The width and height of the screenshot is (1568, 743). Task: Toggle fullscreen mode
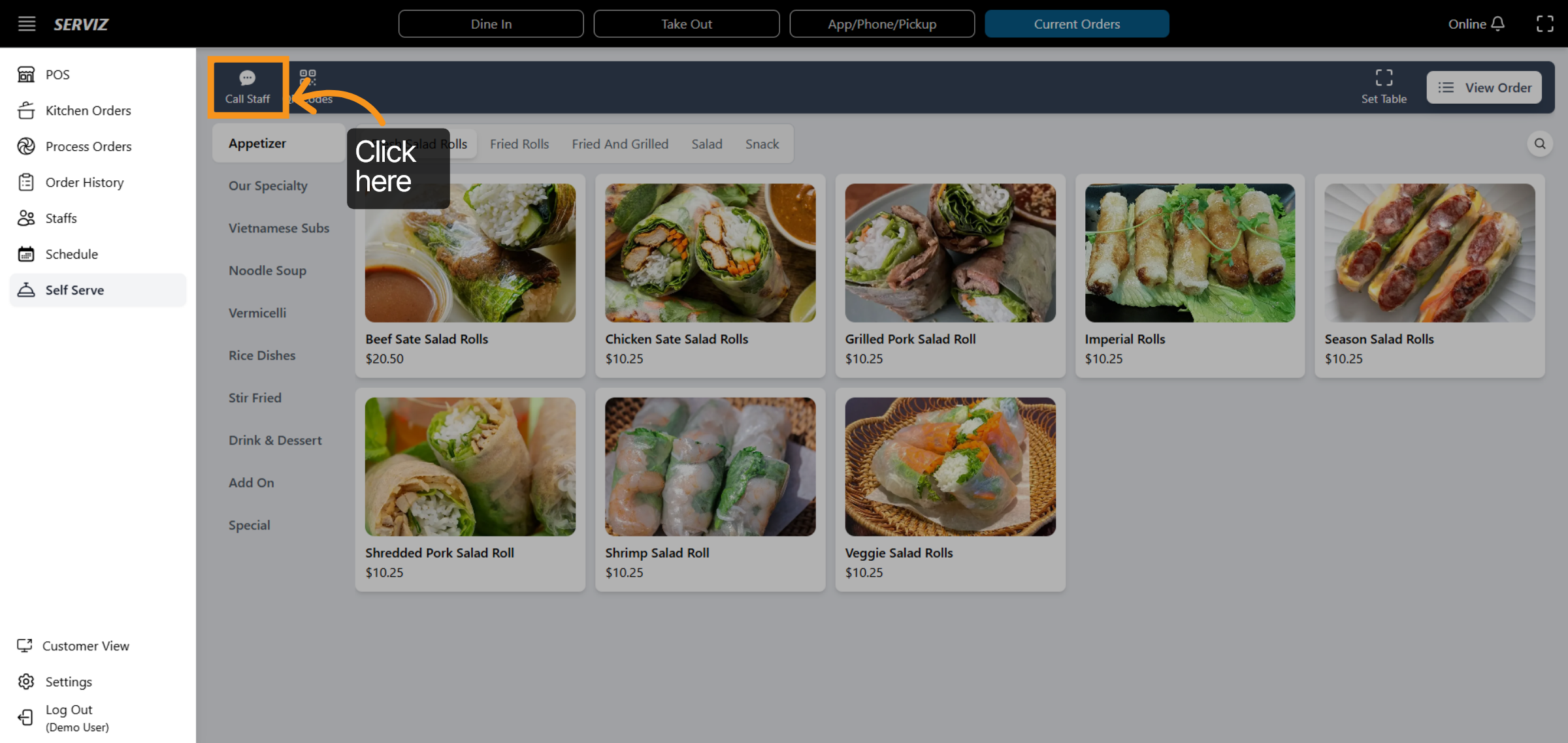coord(1545,24)
